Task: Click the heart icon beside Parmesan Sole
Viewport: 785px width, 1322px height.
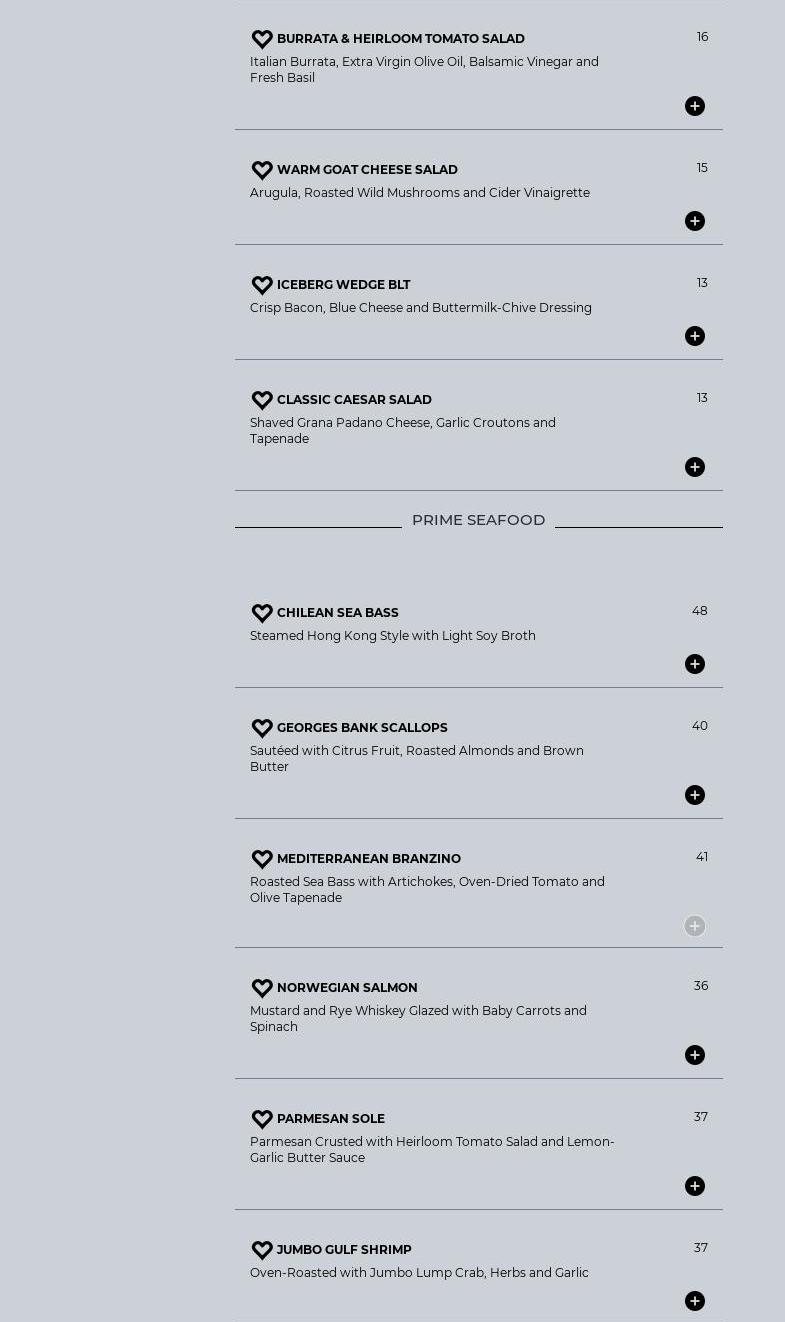Action: click(262, 1119)
